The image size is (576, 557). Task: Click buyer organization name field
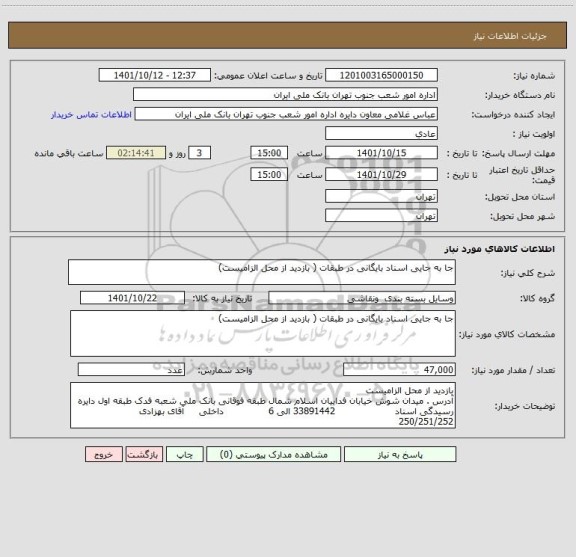(x=285, y=94)
